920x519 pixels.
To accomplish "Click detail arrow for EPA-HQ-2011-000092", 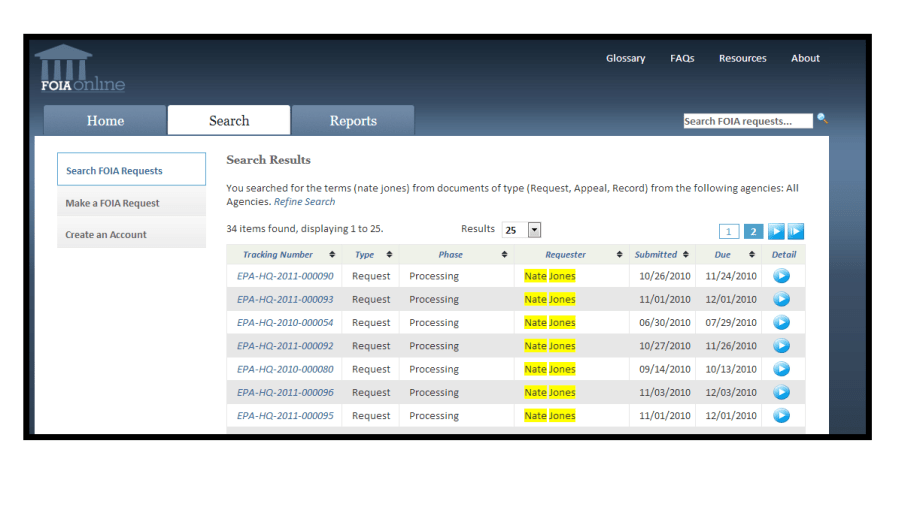I will point(782,346).
